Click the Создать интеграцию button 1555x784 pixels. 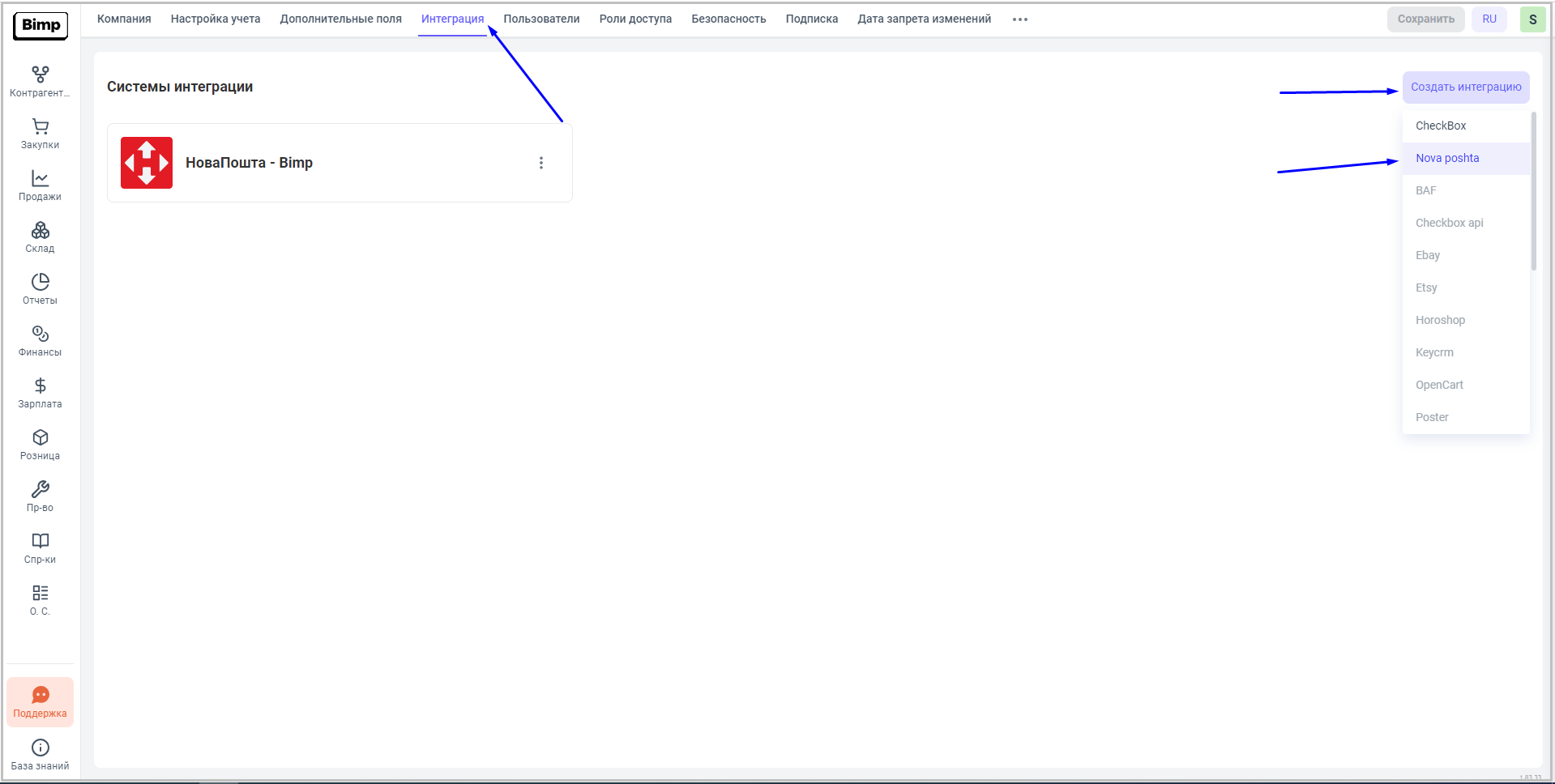(x=1465, y=87)
